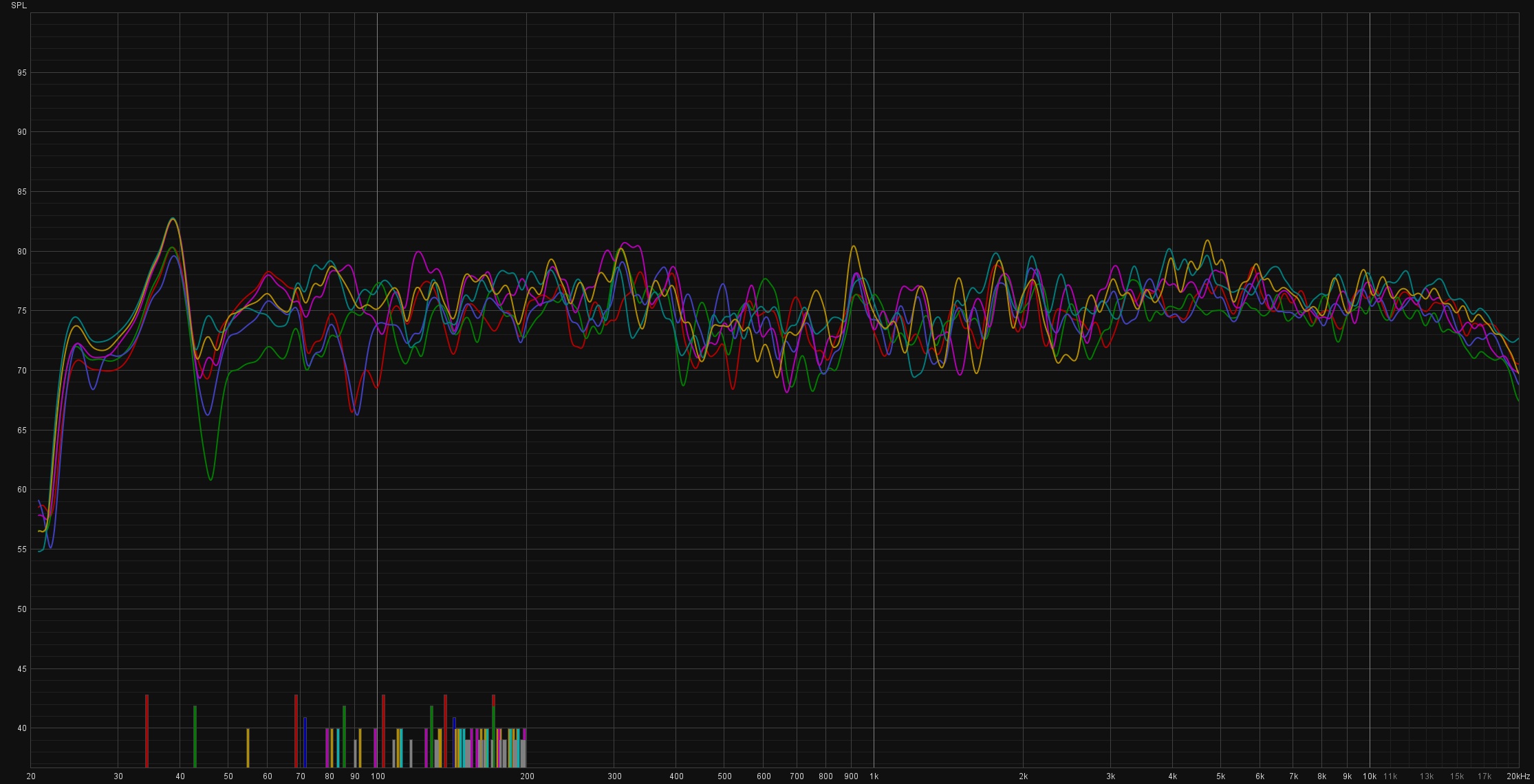Click the 200 Hz frequency axis label
The image size is (1534, 784).
[x=527, y=776]
